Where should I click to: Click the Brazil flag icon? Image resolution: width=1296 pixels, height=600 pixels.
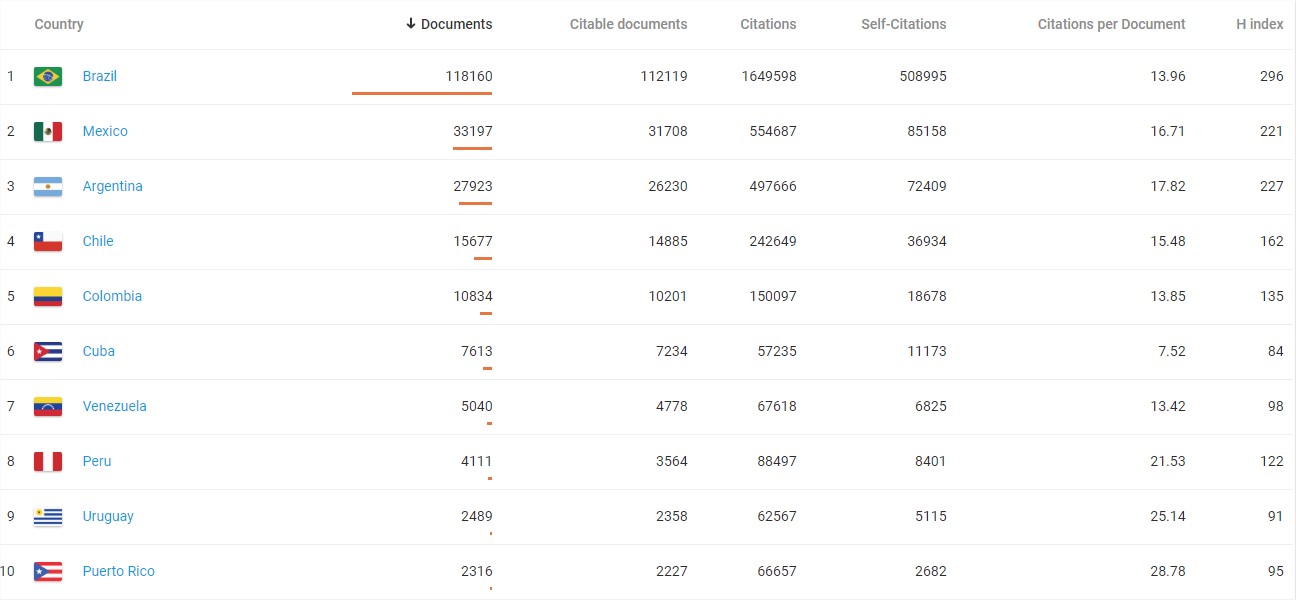point(48,77)
